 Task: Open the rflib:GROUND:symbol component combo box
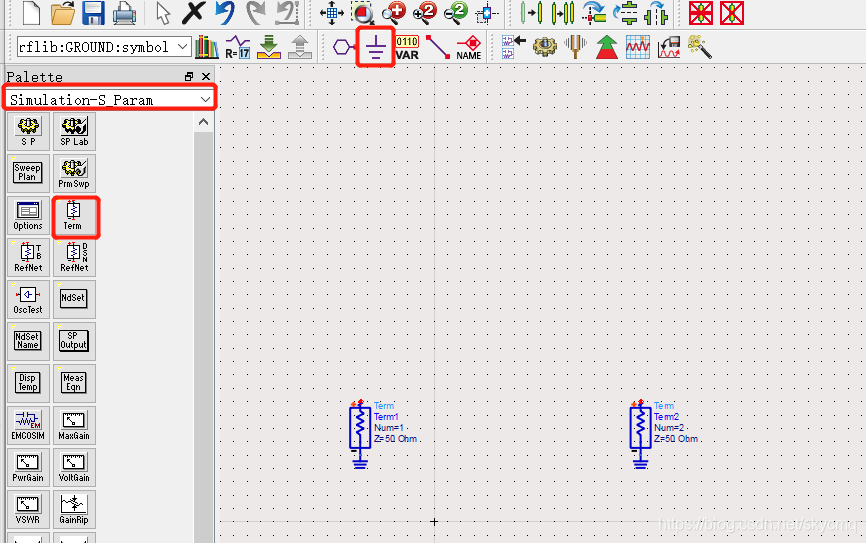coord(104,47)
